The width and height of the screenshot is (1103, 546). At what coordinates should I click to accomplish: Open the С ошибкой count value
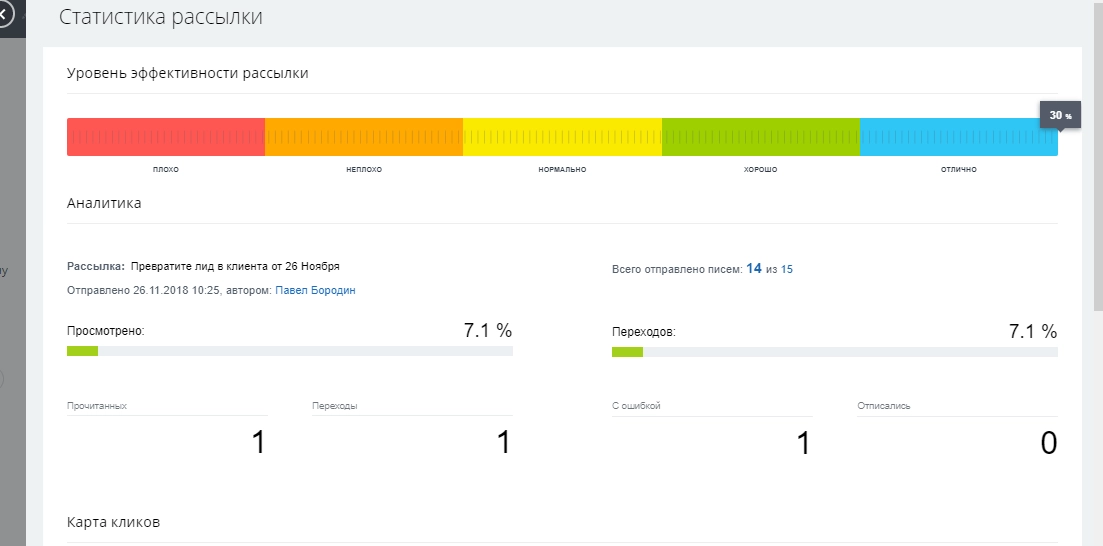[x=802, y=442]
